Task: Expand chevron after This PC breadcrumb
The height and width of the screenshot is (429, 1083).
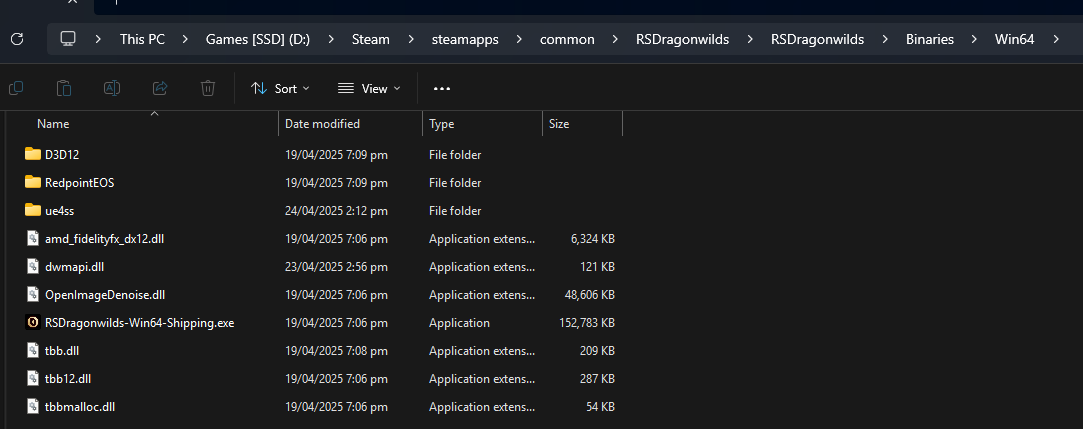Action: point(185,39)
